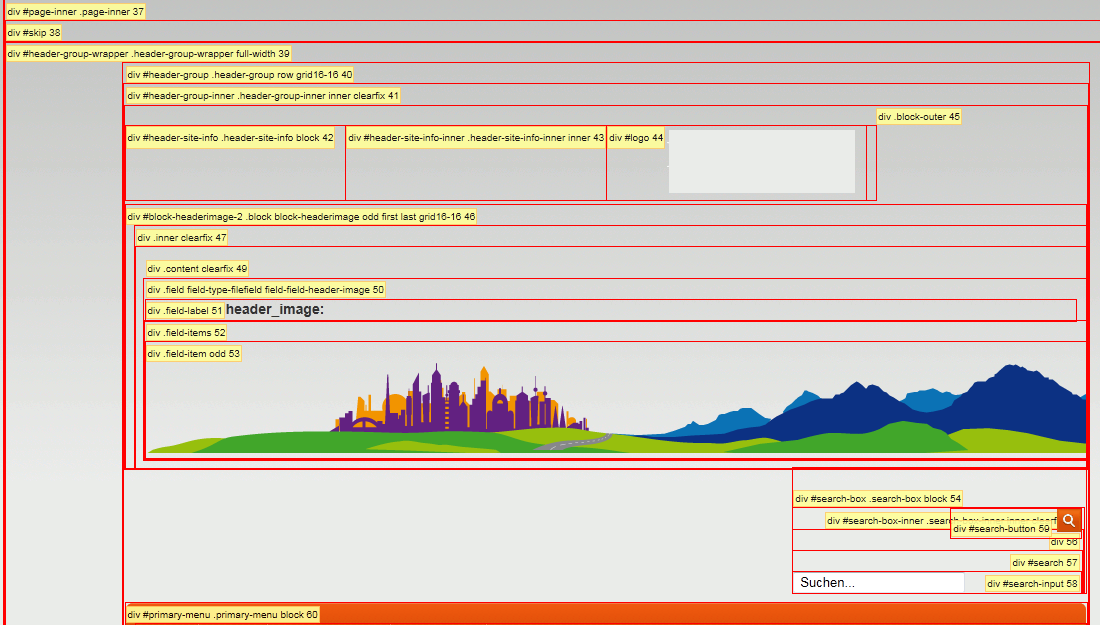Click the orange primary menu bar
Image resolution: width=1100 pixels, height=625 pixels.
700,614
